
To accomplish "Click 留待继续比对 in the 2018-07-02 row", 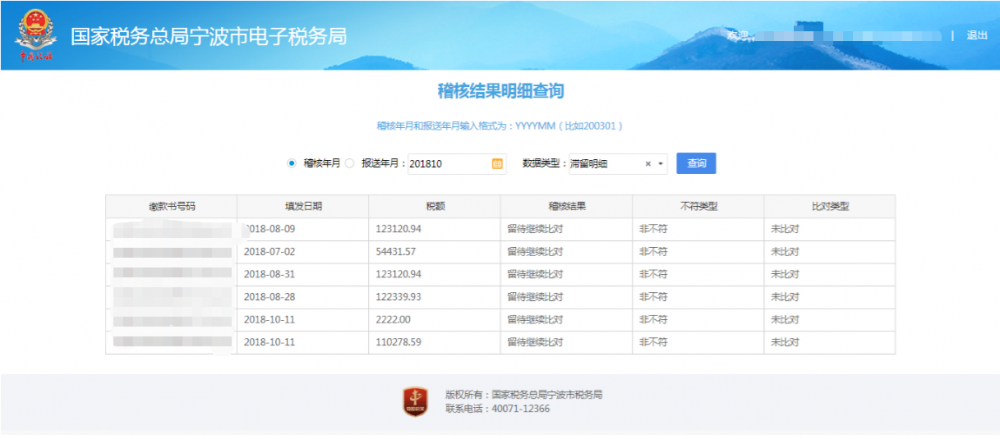I will coord(535,252).
